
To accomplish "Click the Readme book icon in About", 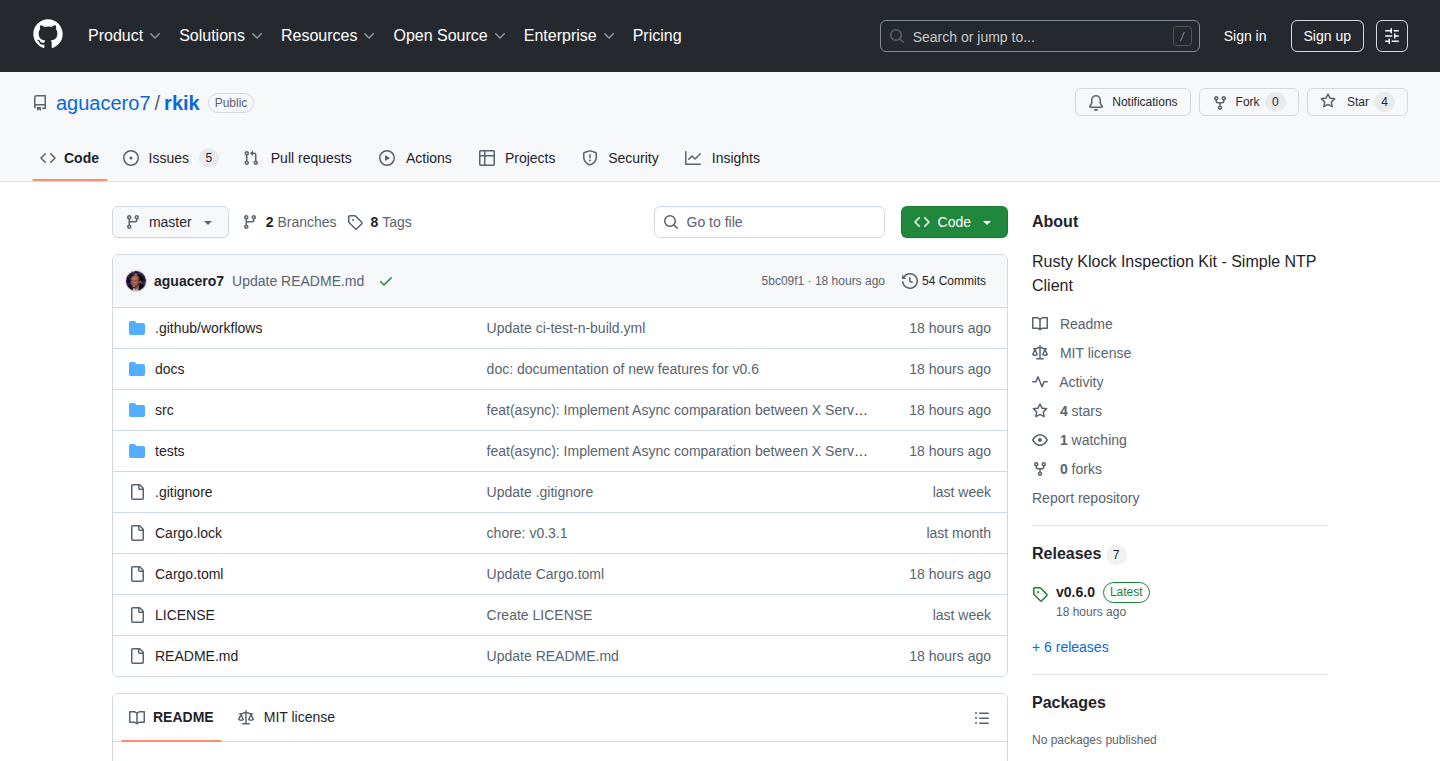I will point(1040,324).
